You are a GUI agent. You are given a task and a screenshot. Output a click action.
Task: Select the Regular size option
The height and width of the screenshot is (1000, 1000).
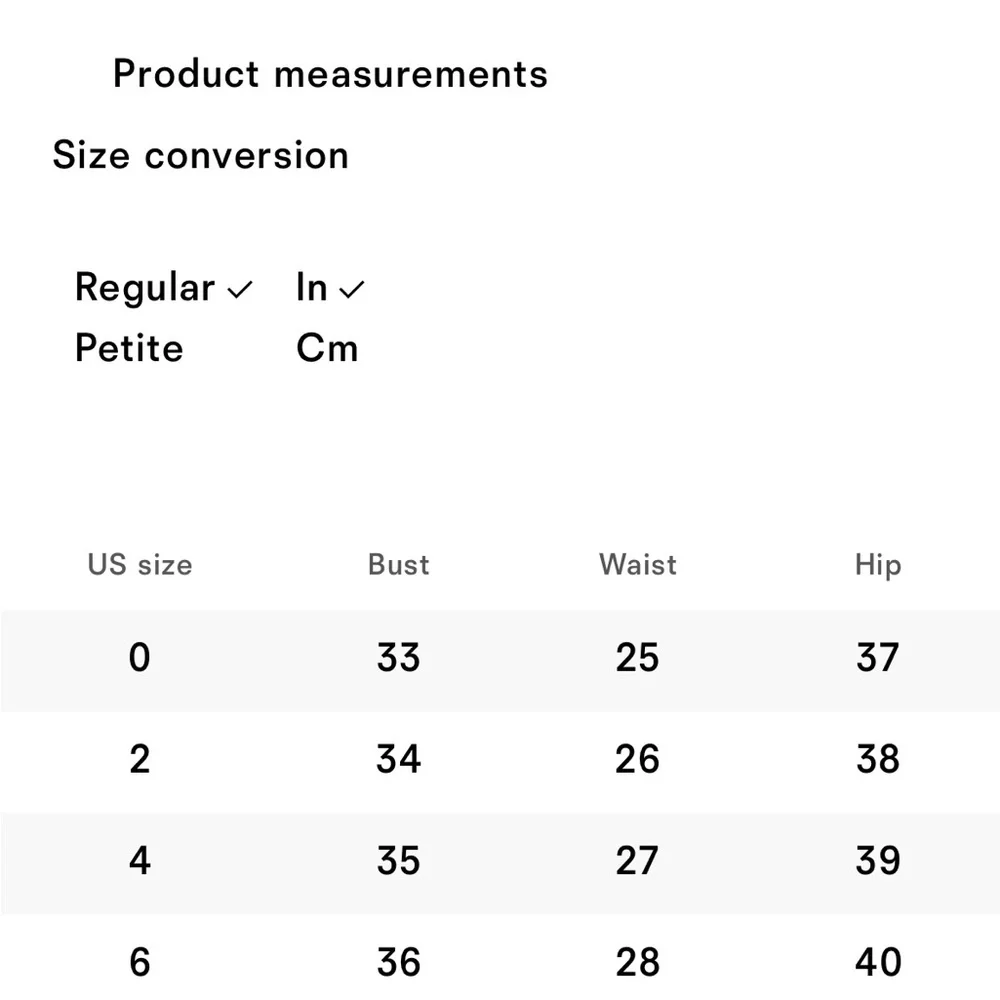point(145,288)
